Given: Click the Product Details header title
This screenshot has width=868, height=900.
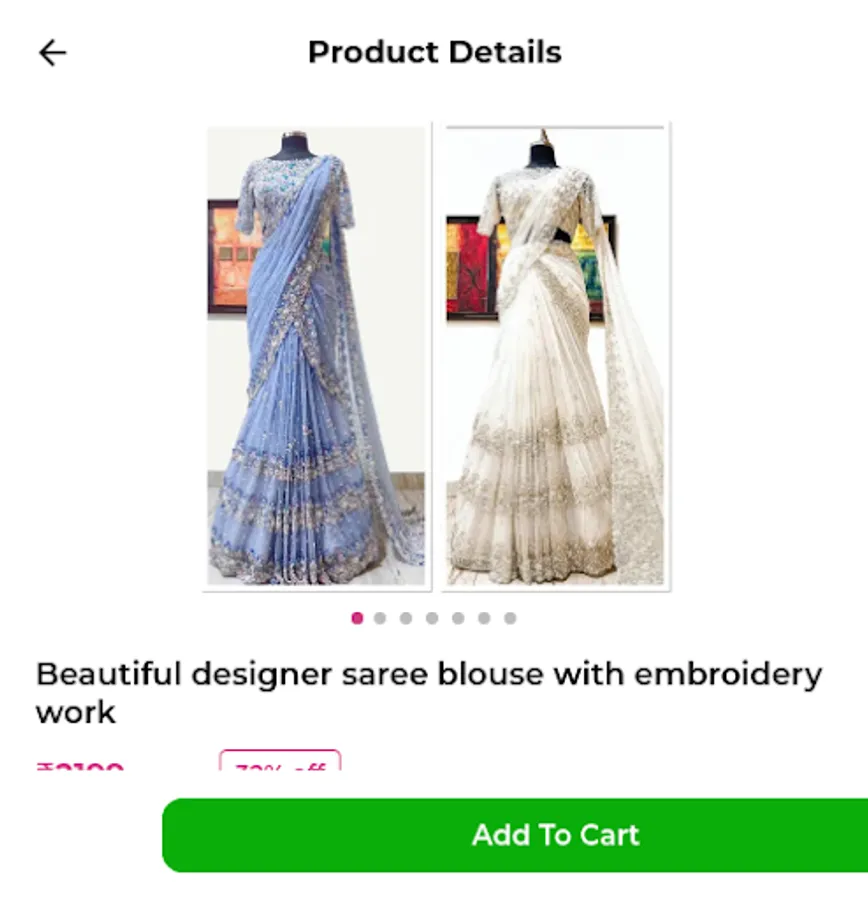Looking at the screenshot, I should coord(435,52).
